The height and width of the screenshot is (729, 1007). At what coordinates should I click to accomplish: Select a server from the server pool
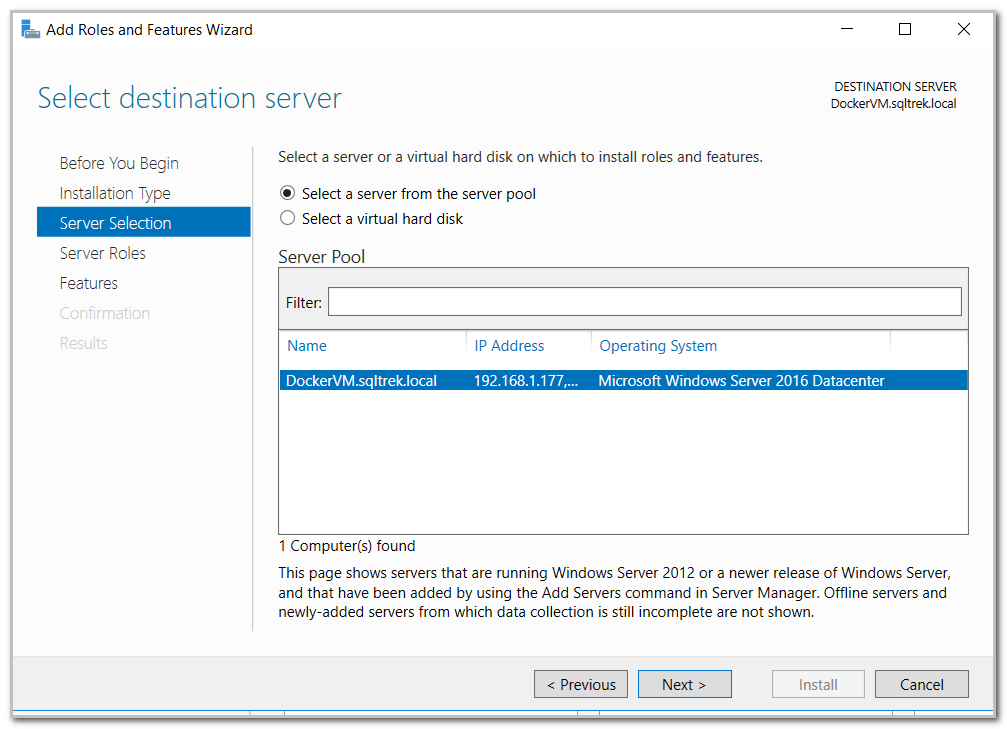(288, 194)
